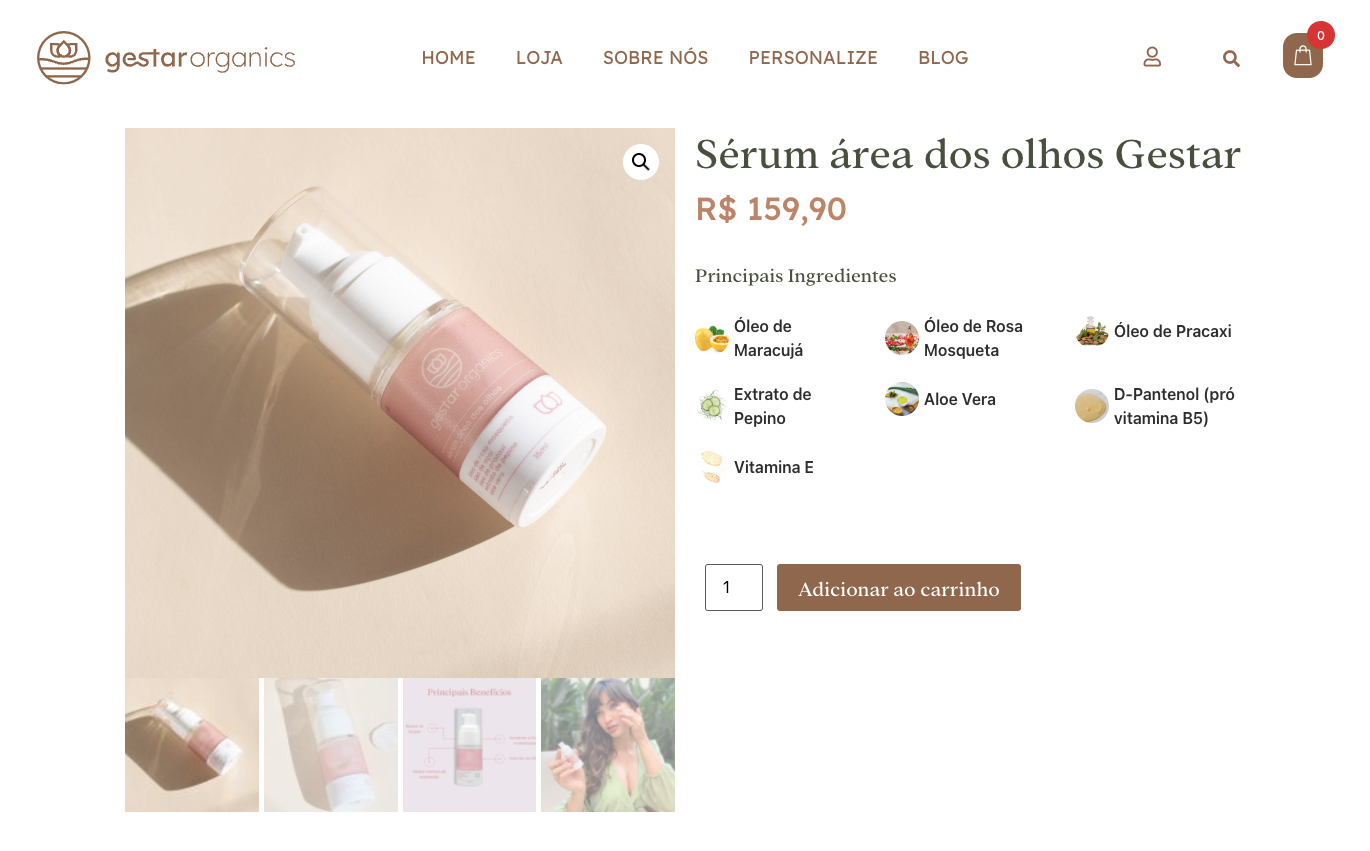The height and width of the screenshot is (851, 1370).
Task: Open the shopping cart bag icon
Action: coord(1303,56)
